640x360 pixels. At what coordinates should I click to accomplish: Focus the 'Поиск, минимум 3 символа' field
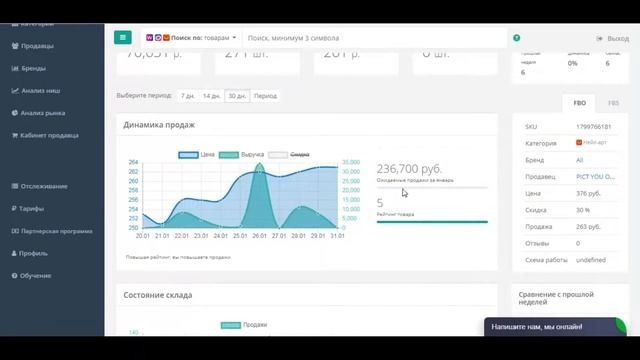point(374,38)
